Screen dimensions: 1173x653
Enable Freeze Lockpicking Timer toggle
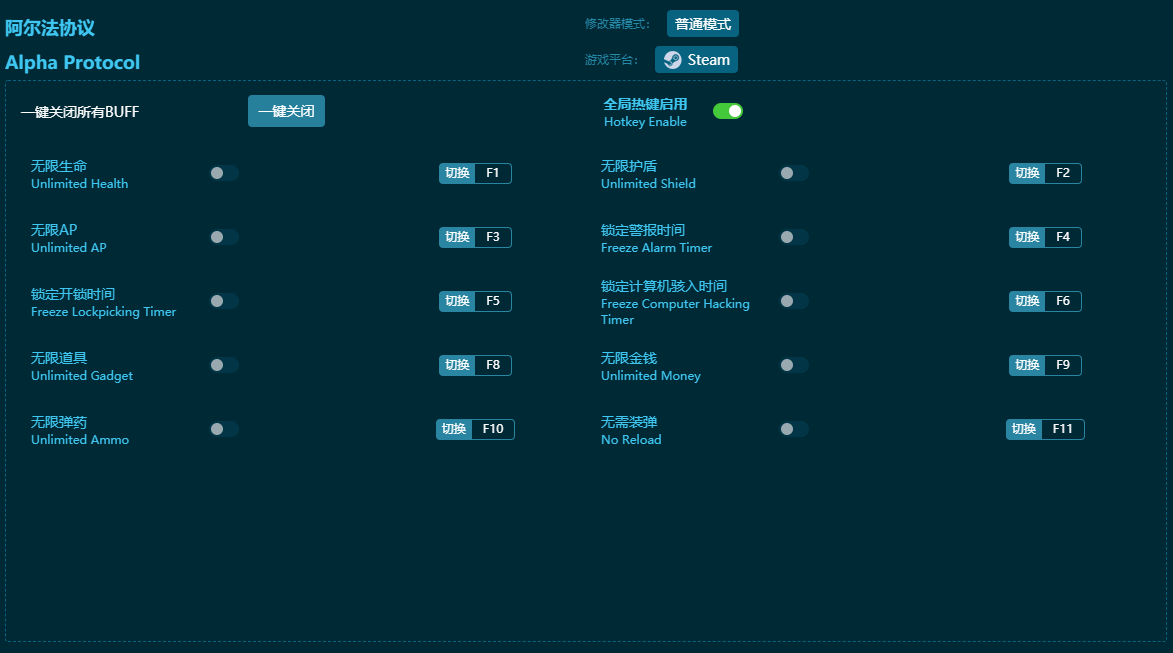(224, 301)
